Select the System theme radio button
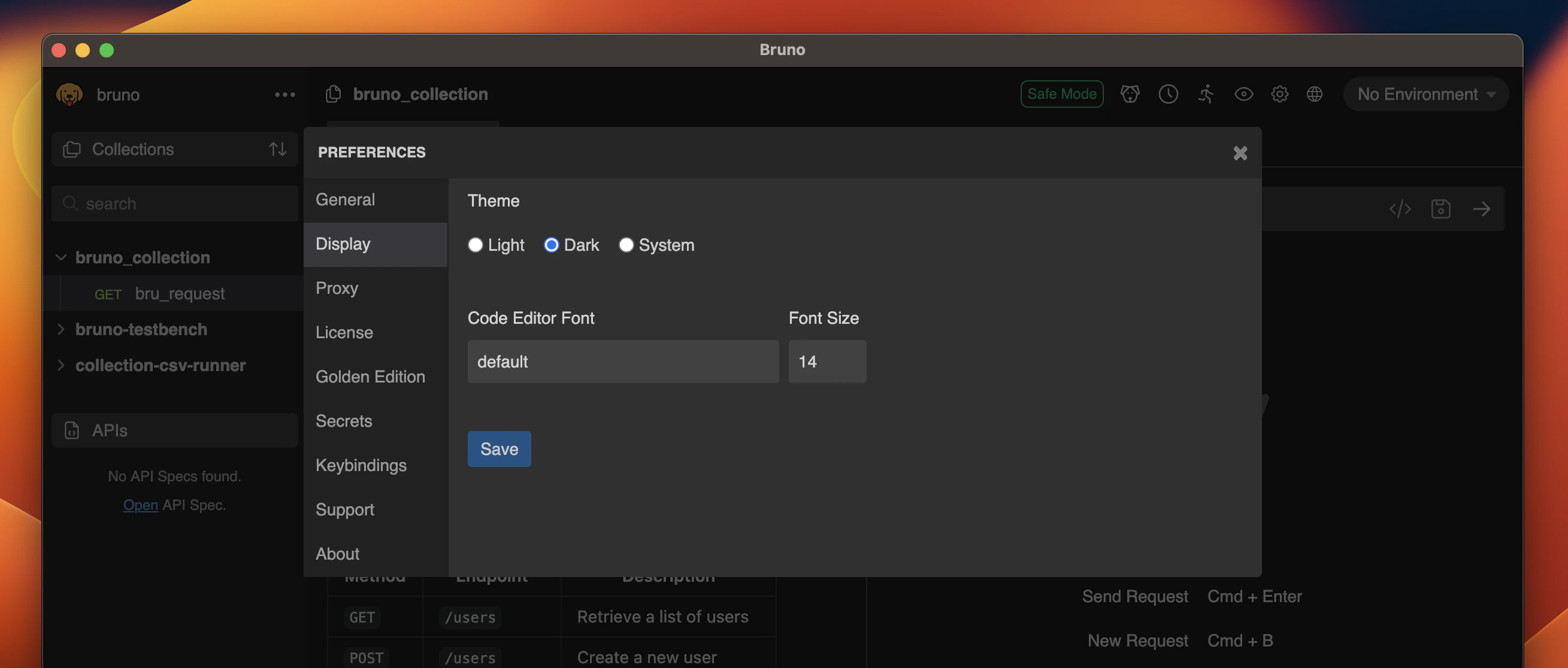 point(626,245)
